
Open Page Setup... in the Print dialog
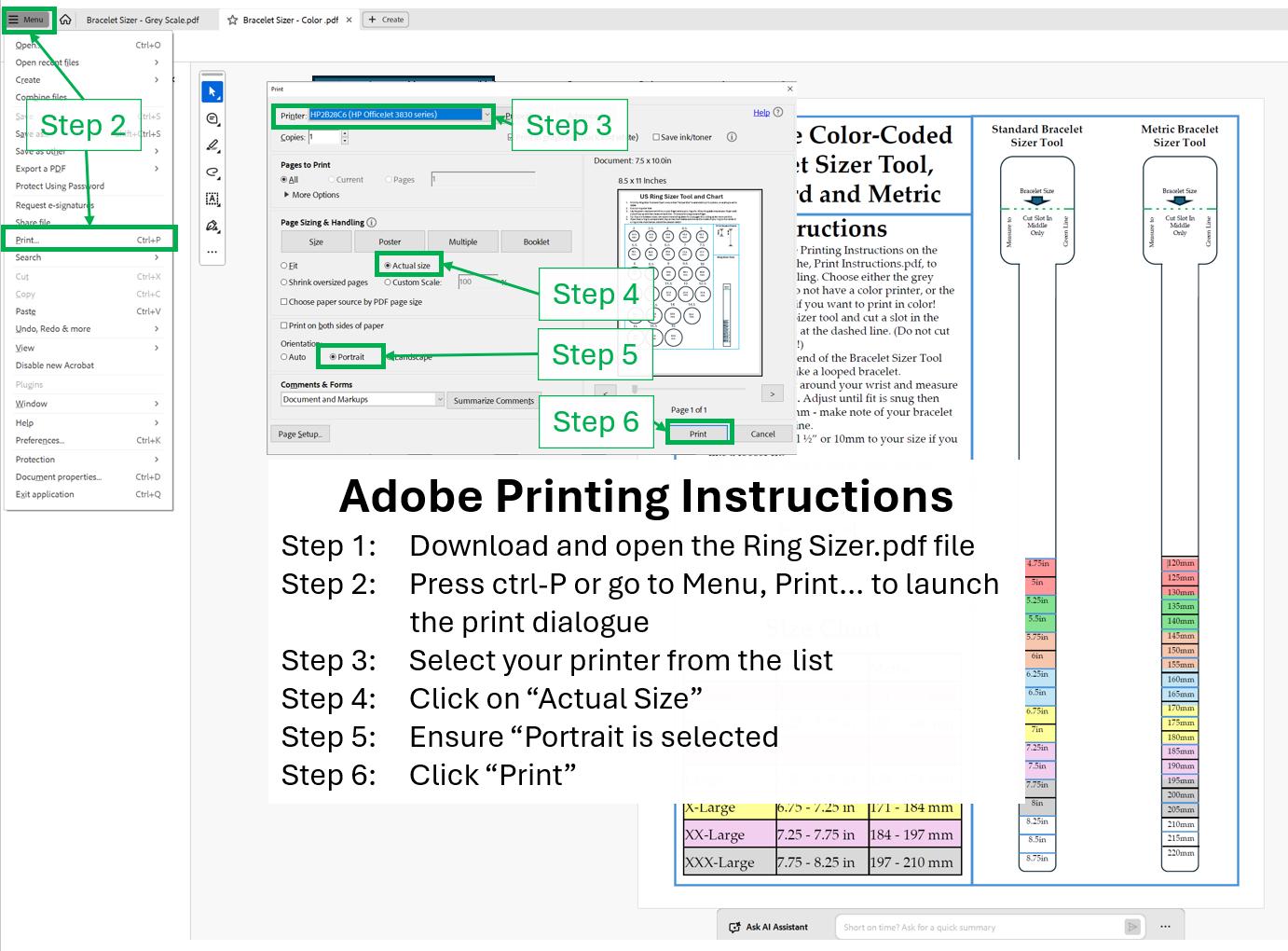(x=300, y=434)
